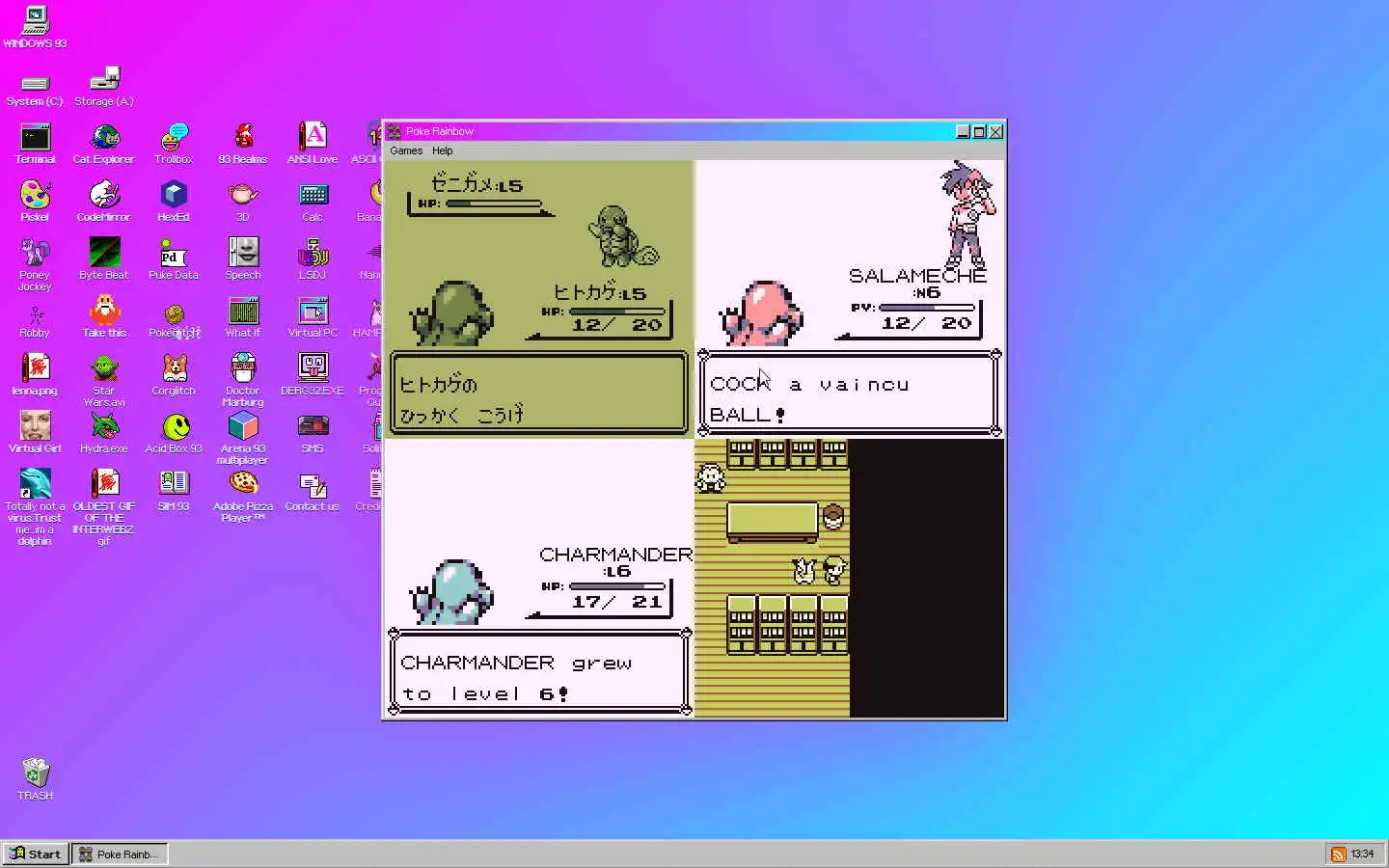Launch the Take this icon
1389x868 pixels.
[104, 317]
